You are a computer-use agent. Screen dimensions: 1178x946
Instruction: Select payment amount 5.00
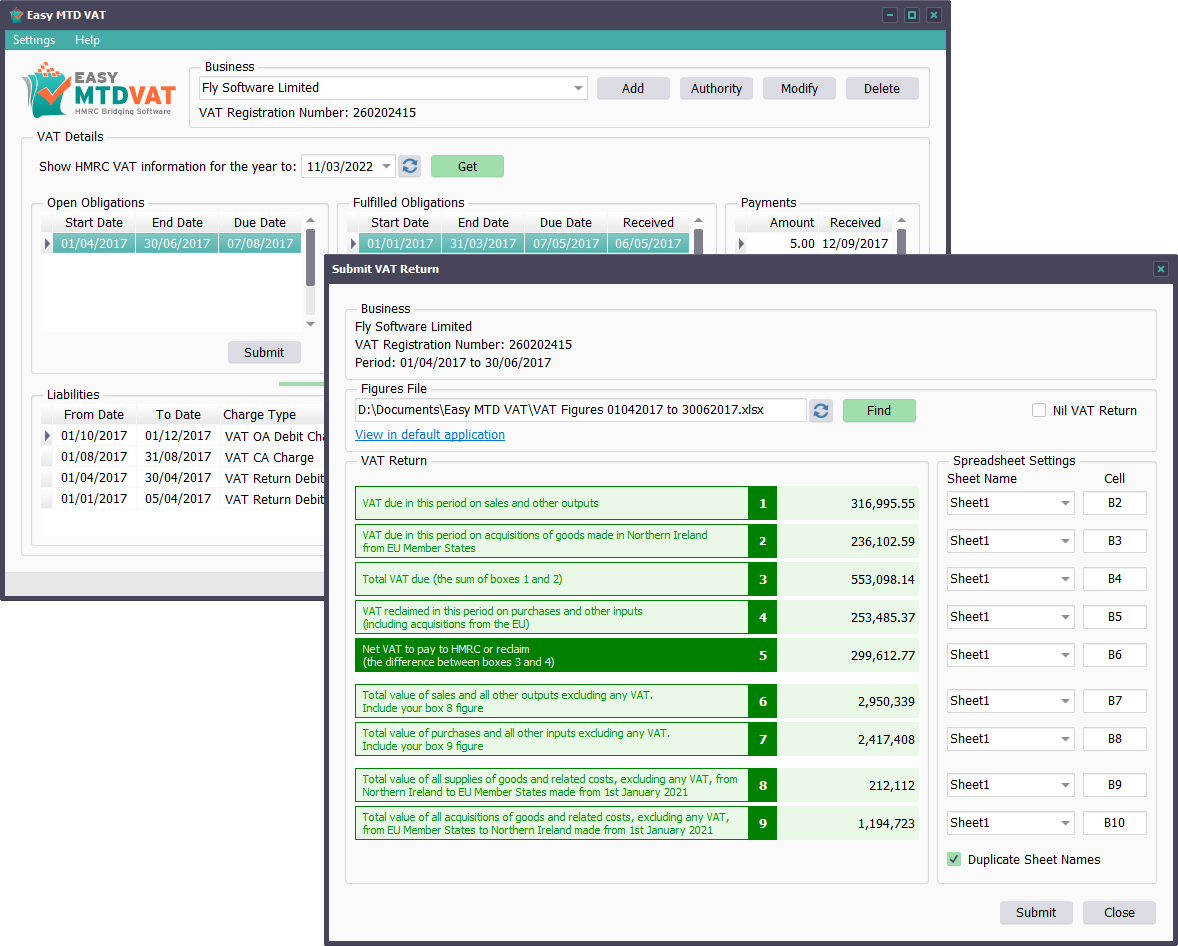point(802,243)
